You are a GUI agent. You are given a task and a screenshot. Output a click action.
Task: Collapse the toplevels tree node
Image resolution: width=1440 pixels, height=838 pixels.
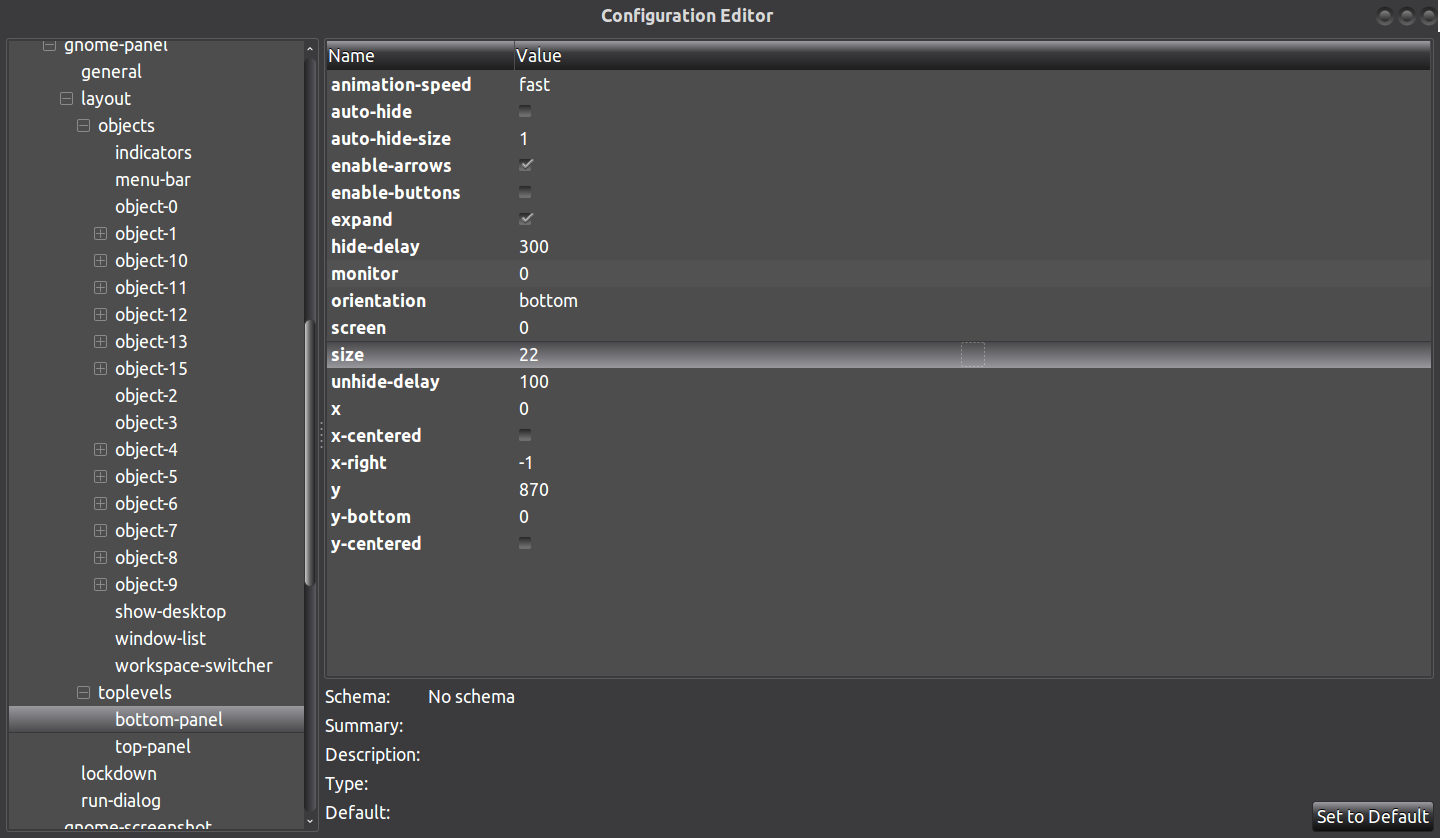(x=83, y=693)
